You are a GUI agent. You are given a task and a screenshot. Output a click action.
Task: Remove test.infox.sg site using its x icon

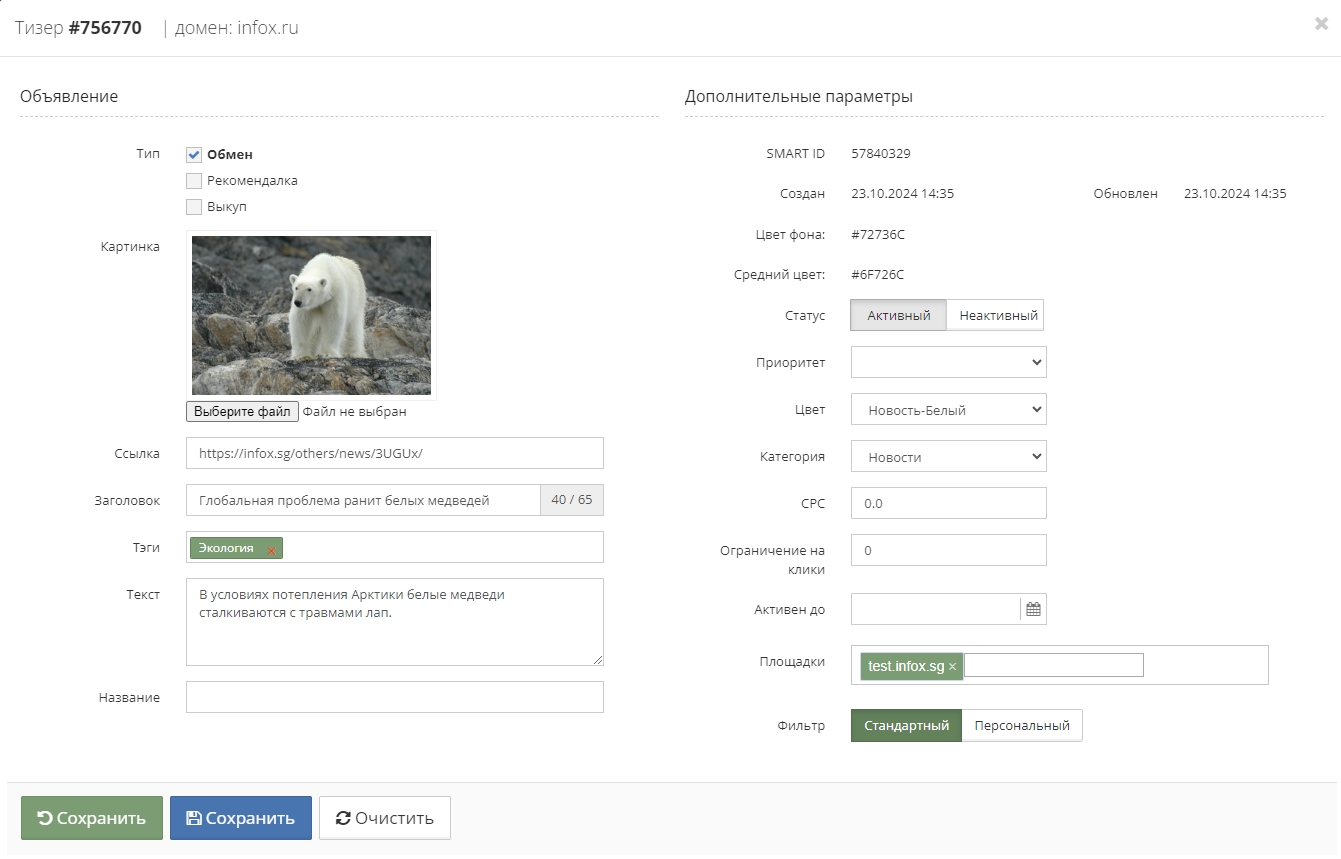(x=952, y=667)
